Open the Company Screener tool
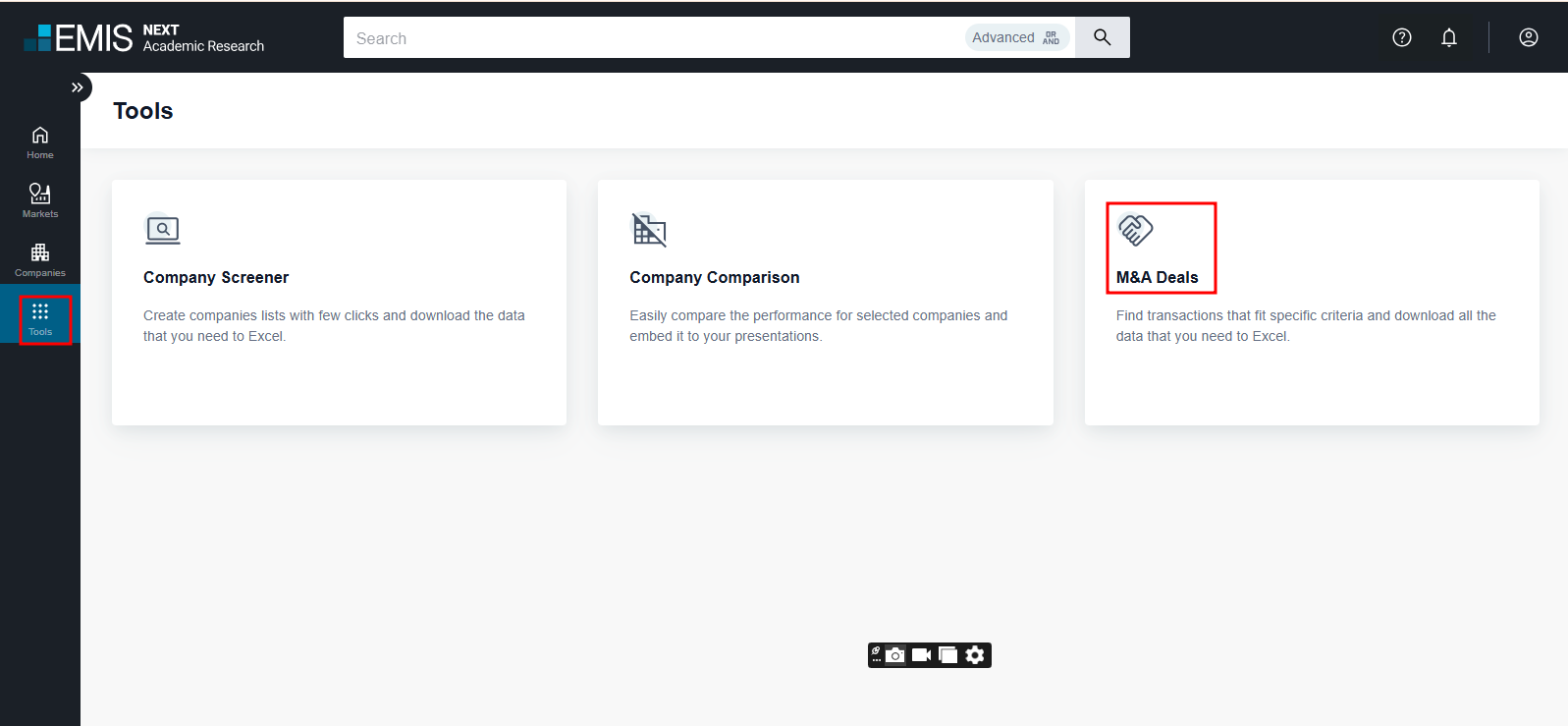The width and height of the screenshot is (1568, 726). (x=216, y=278)
